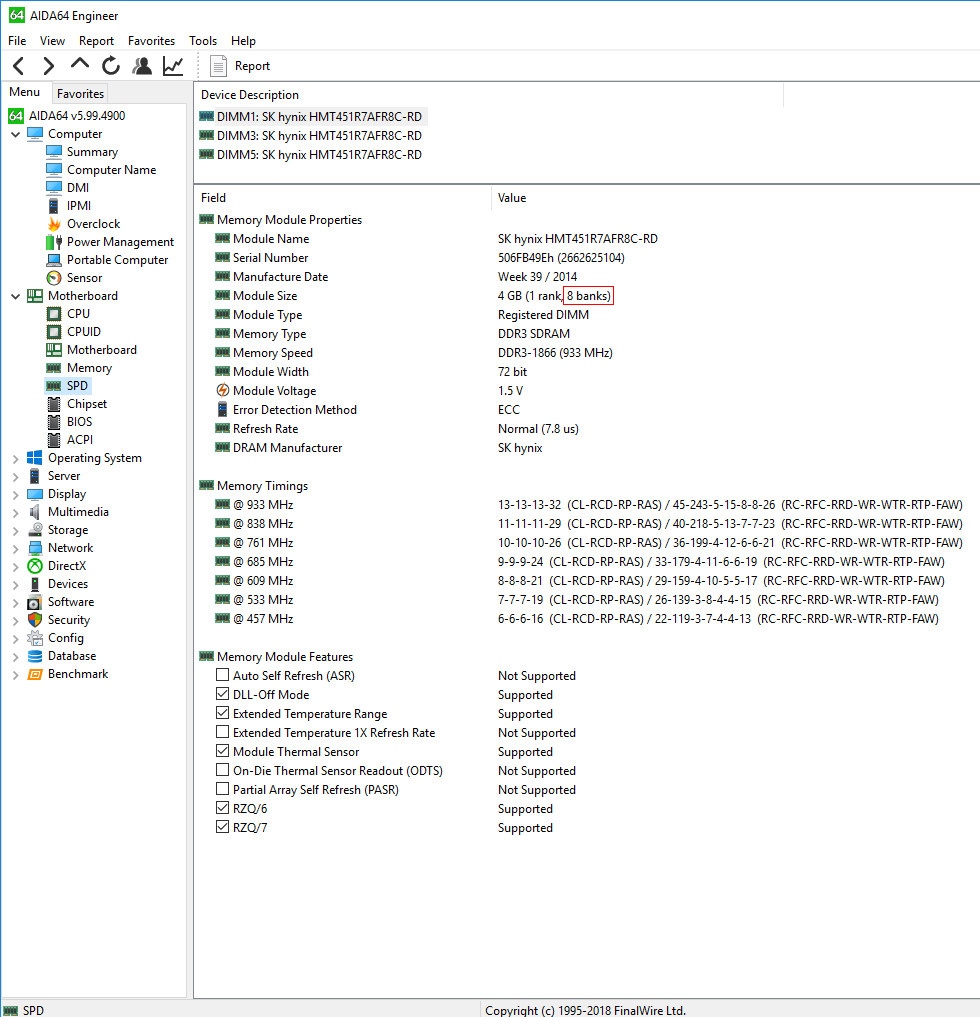Select Chipset icon in tree
980x1017 pixels.
[x=54, y=404]
